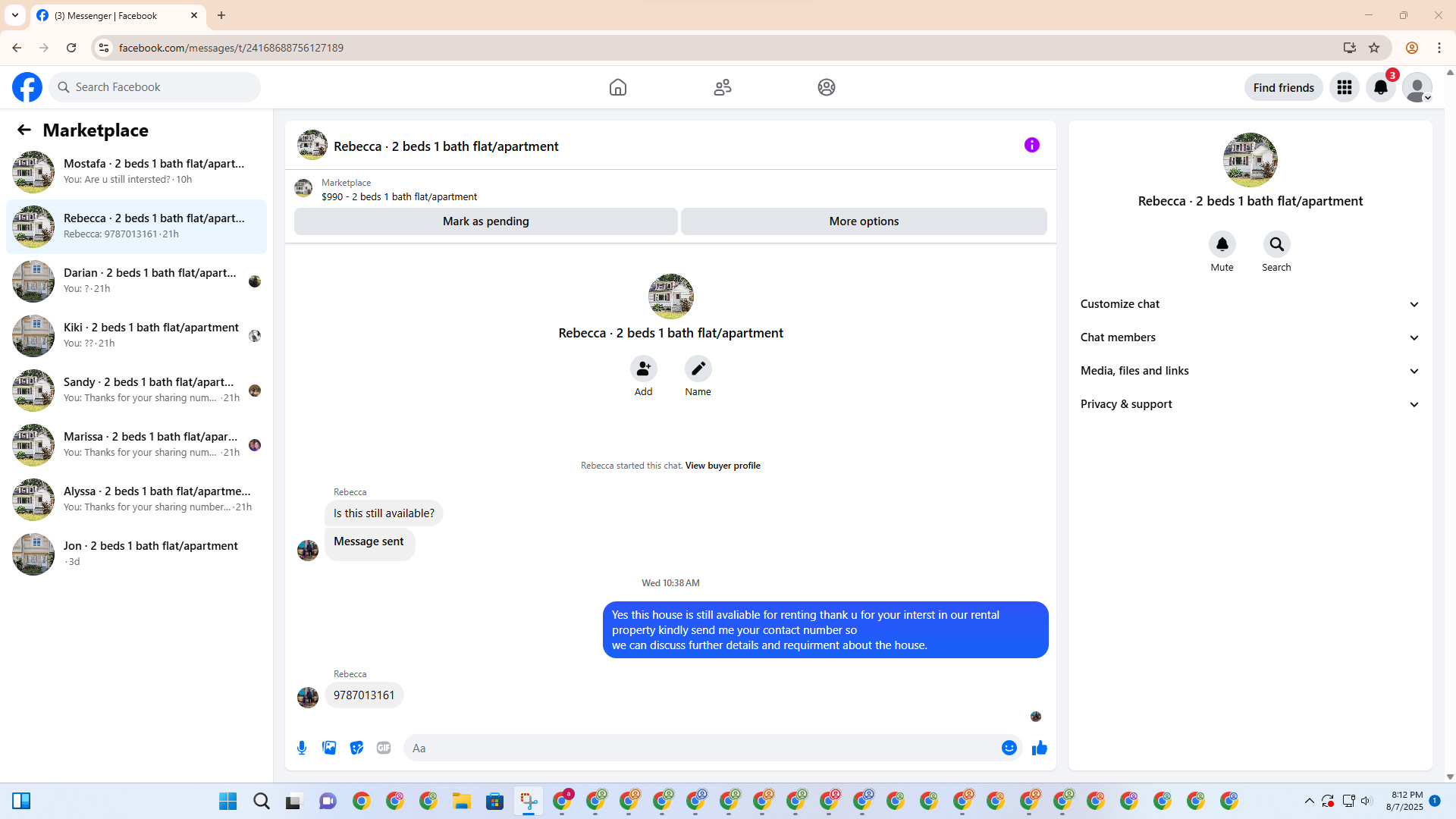Open the Sandy conversation
The image size is (1456, 819).
point(136,391)
